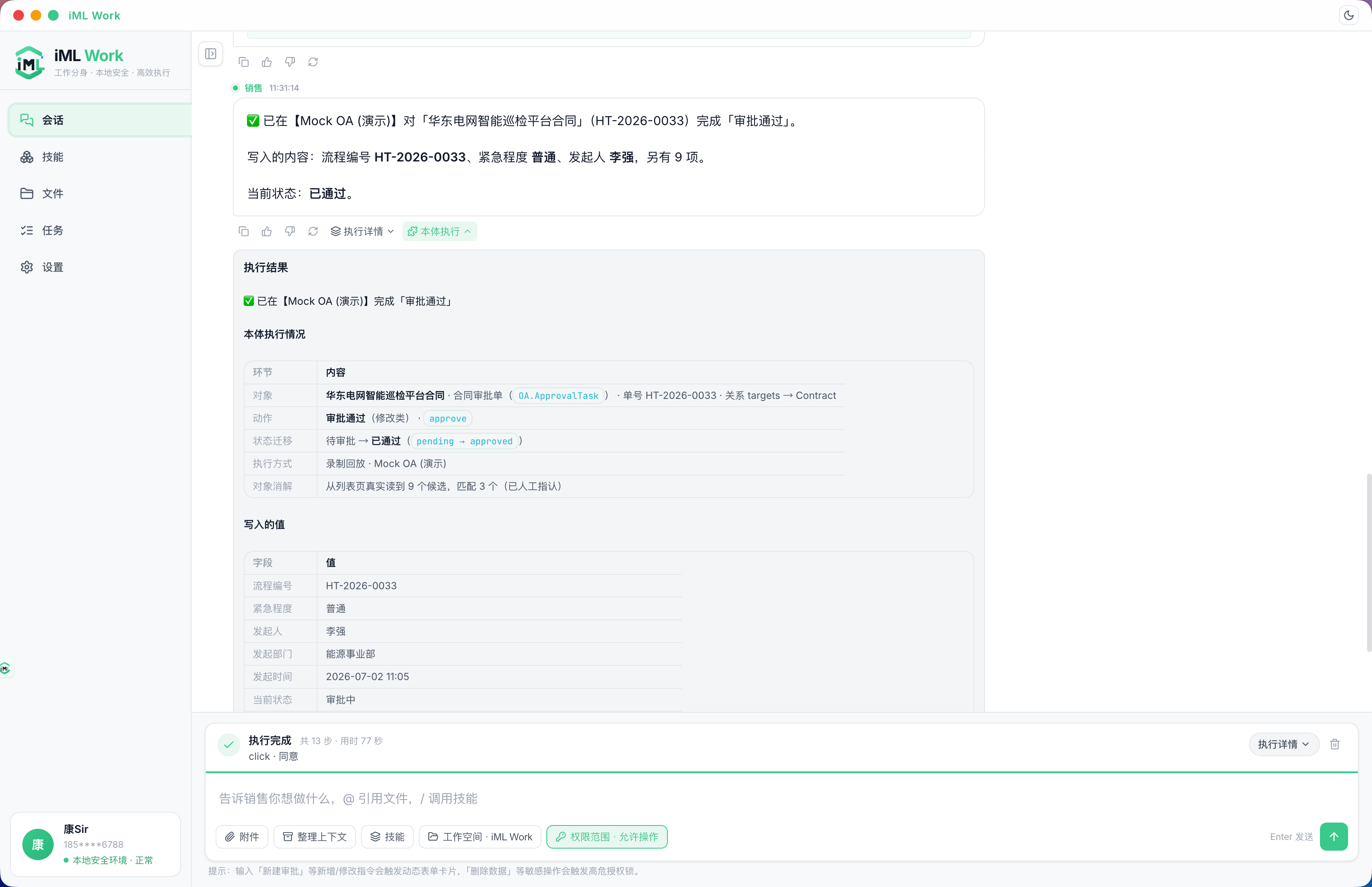1372x887 pixels.
Task: Open the 文件 files page
Action: (100, 194)
